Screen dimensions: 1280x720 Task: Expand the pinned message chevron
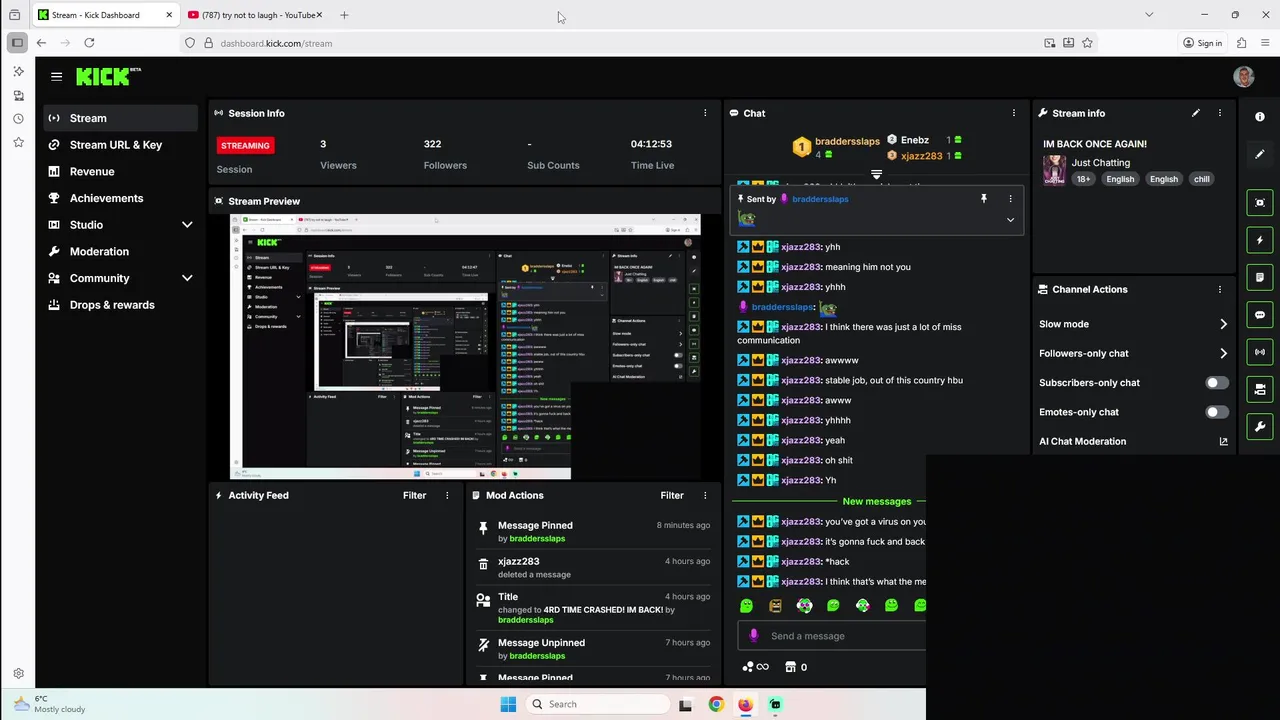(x=1010, y=220)
